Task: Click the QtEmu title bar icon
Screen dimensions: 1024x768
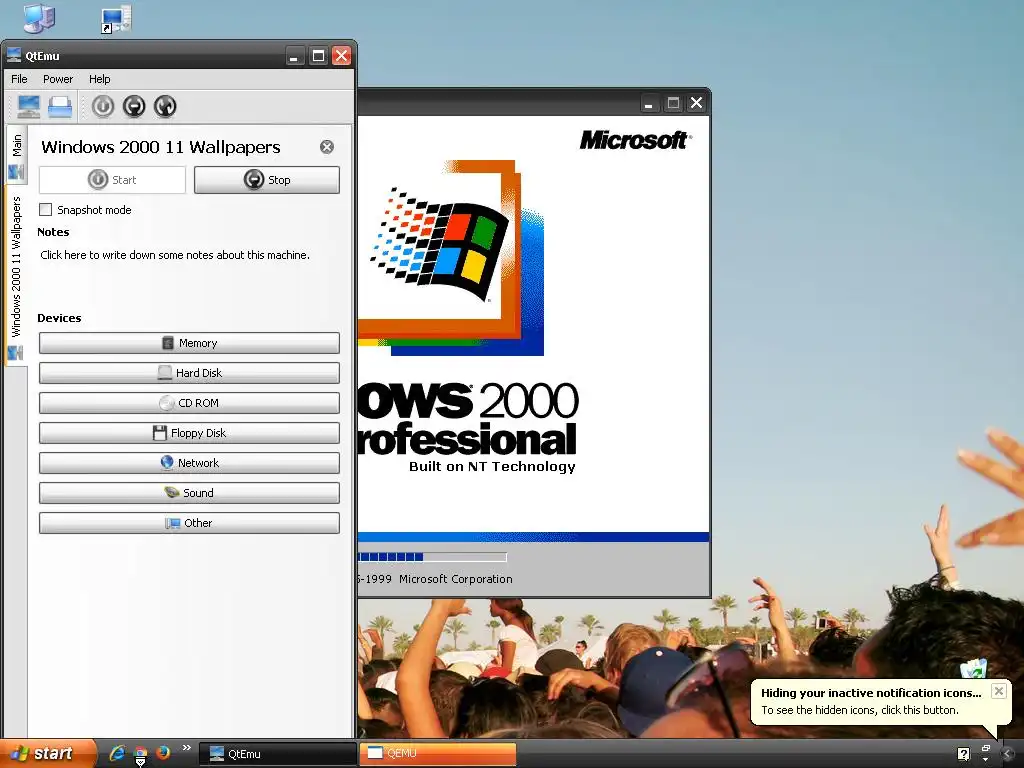Action: [x=14, y=56]
